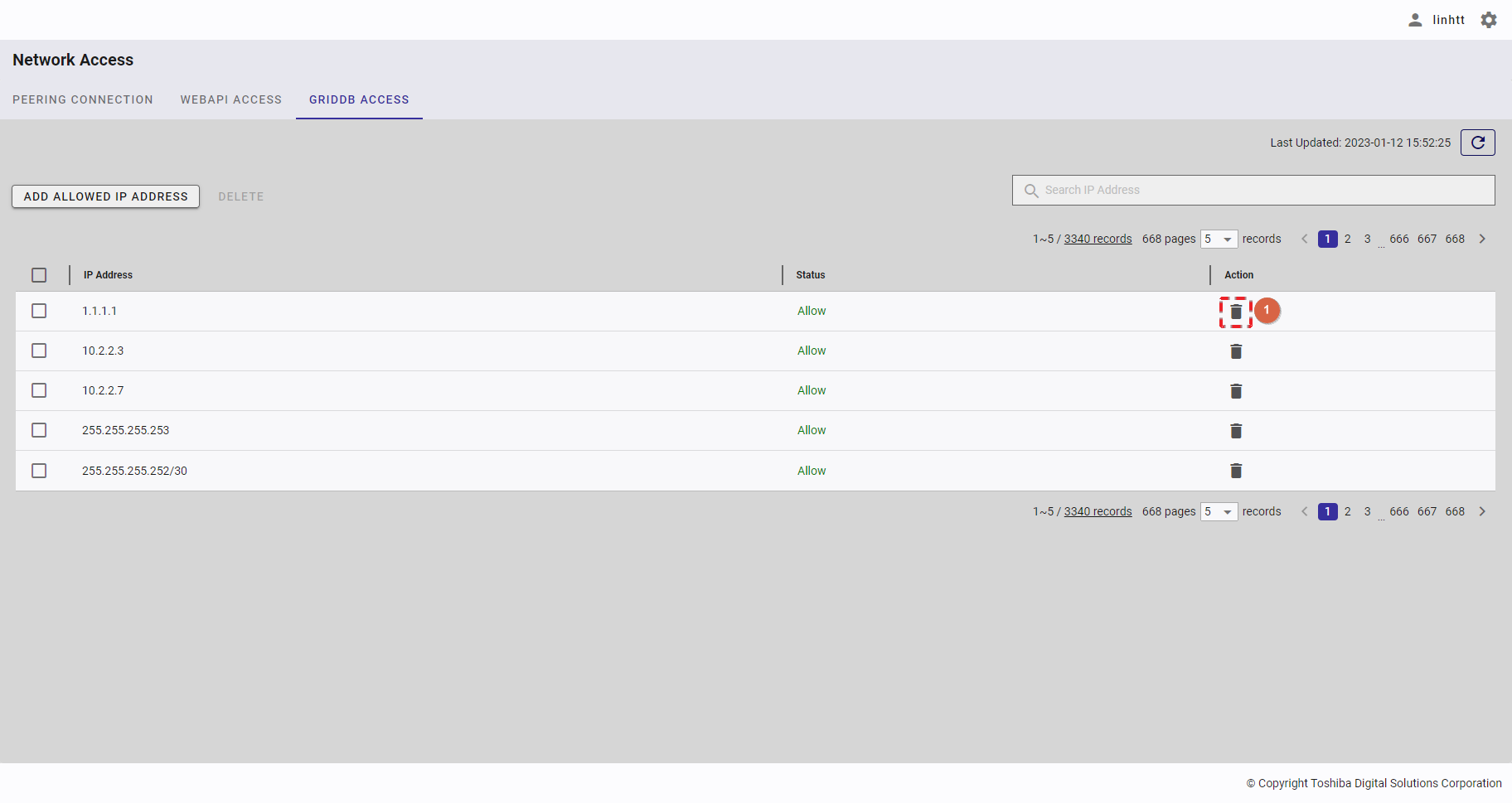The image size is (1512, 803).
Task: Expand the bottom records-per-page dropdown
Action: (1219, 511)
